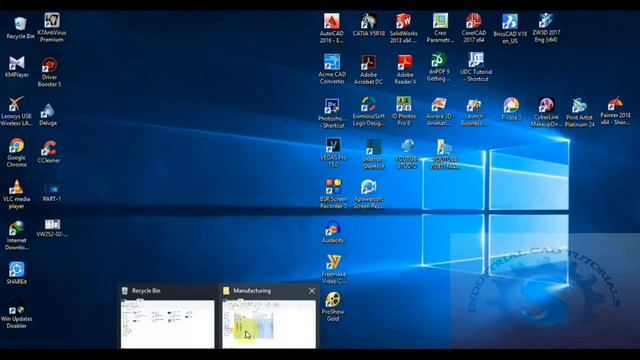Select the YOUTUBE STUDIO icon
The width and height of the screenshot is (640, 360).
click(407, 154)
